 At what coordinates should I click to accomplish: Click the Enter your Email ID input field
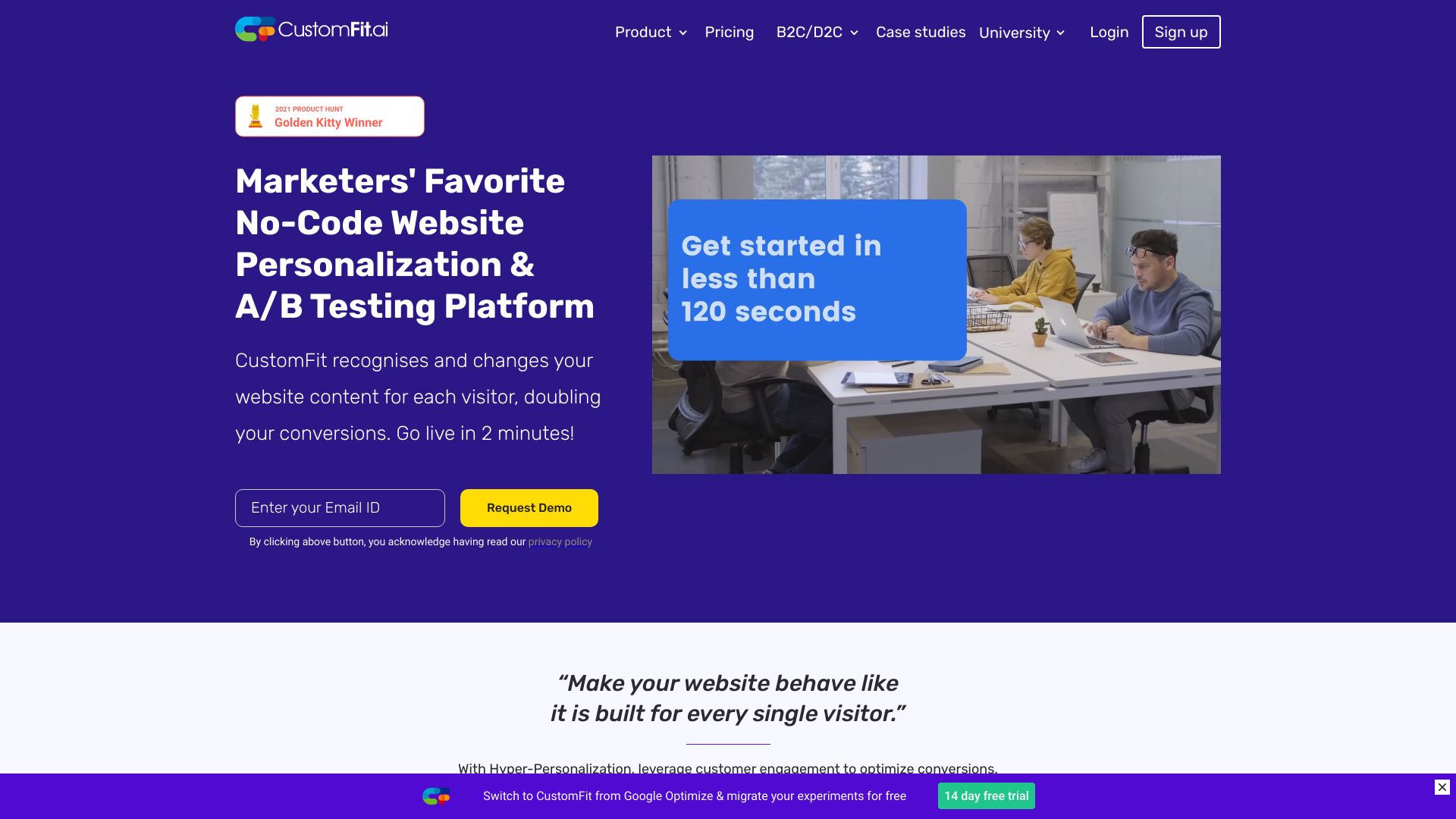(x=340, y=508)
